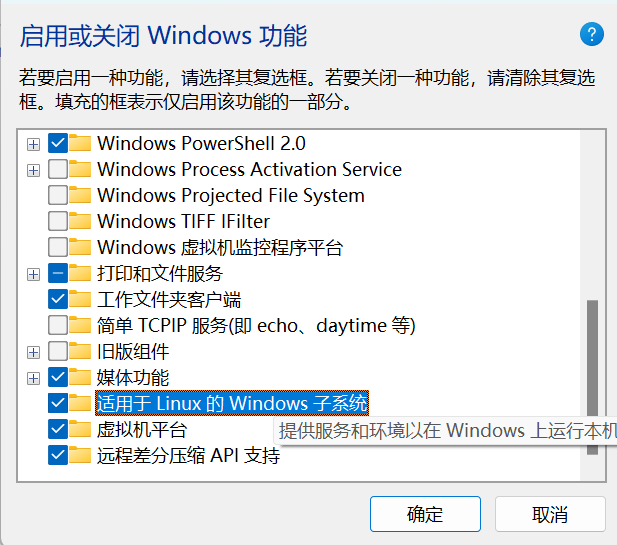Viewport: 617px width, 545px height.
Task: Disable the 虚拟机平台 checkbox
Action: click(x=58, y=430)
